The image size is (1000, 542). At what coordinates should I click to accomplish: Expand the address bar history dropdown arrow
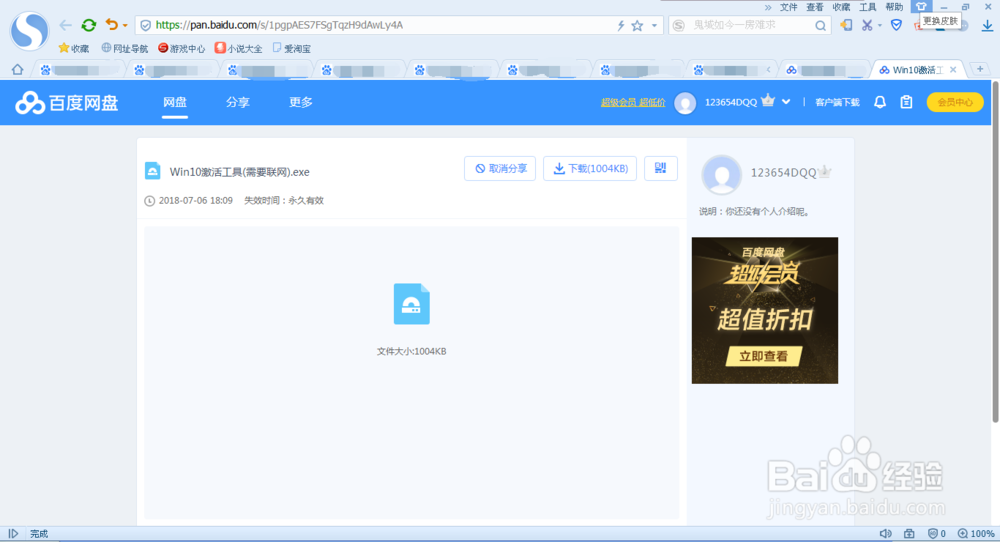(x=654, y=26)
